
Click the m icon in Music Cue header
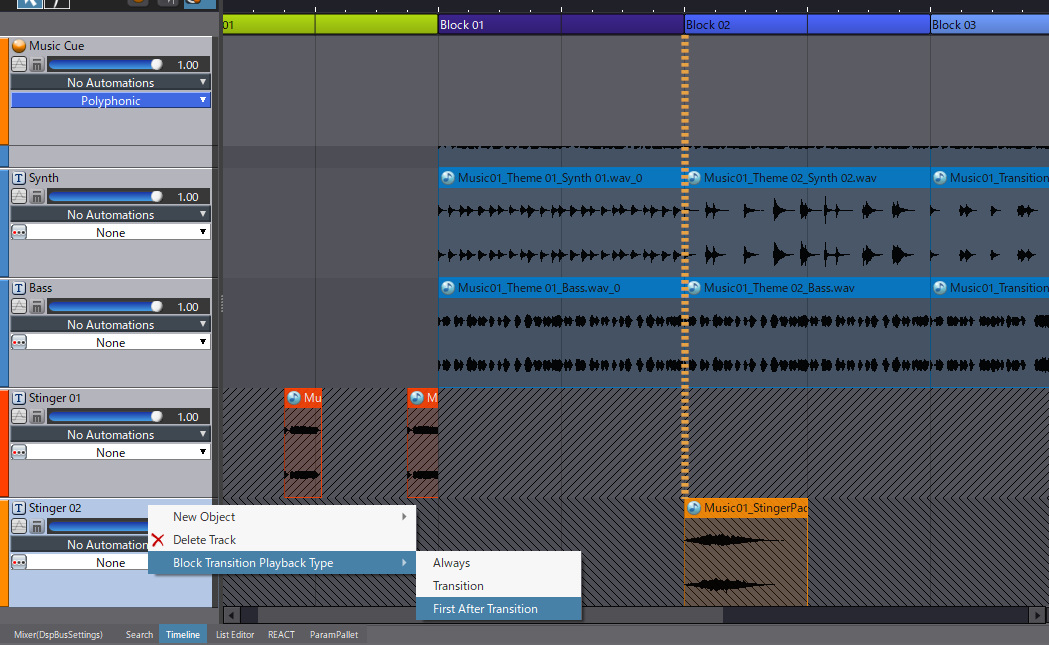(37, 65)
